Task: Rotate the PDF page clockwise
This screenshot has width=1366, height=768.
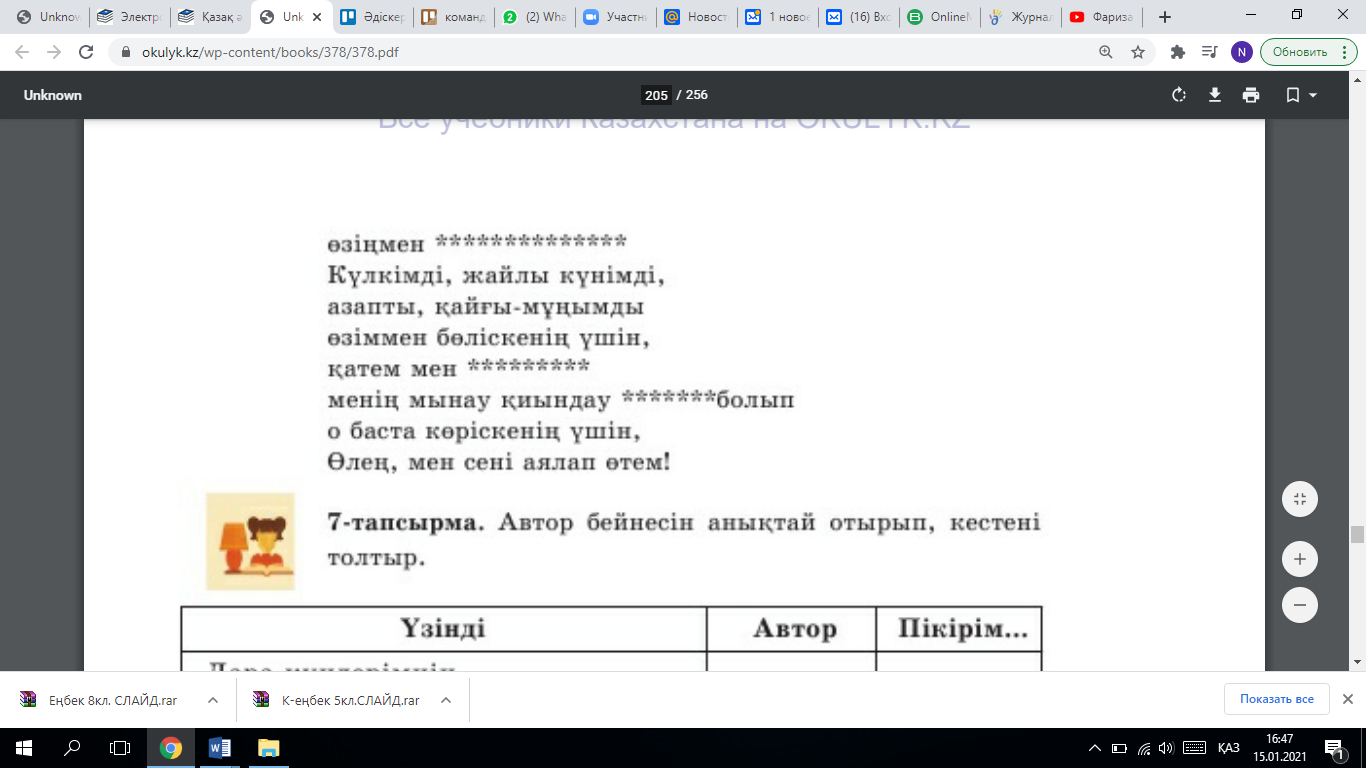Action: 1179,95
